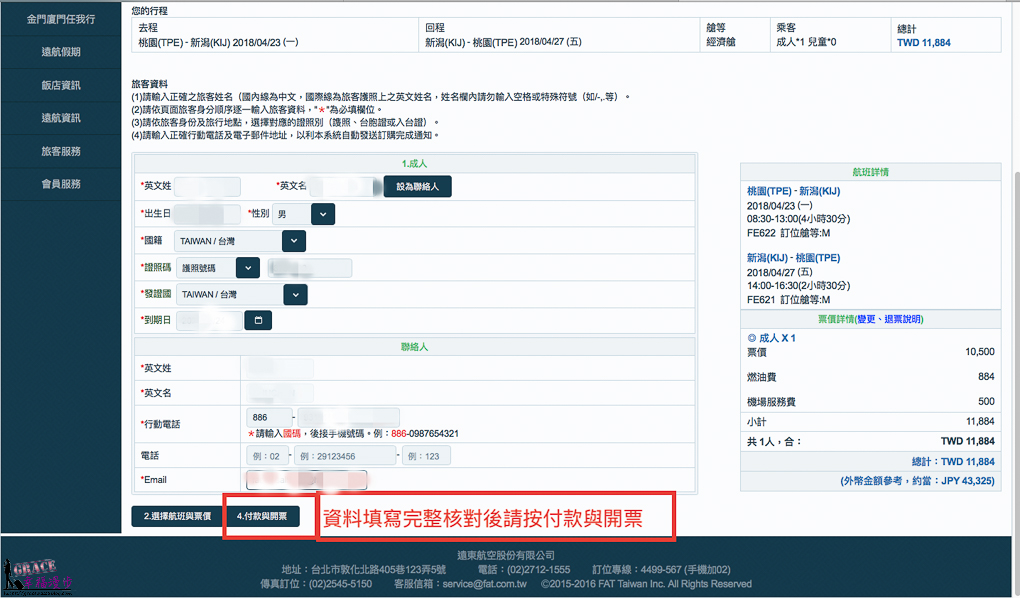Screen dimensions: 1020x598
Task: Open 飯店資訊 sidebar item
Action: click(x=61, y=85)
